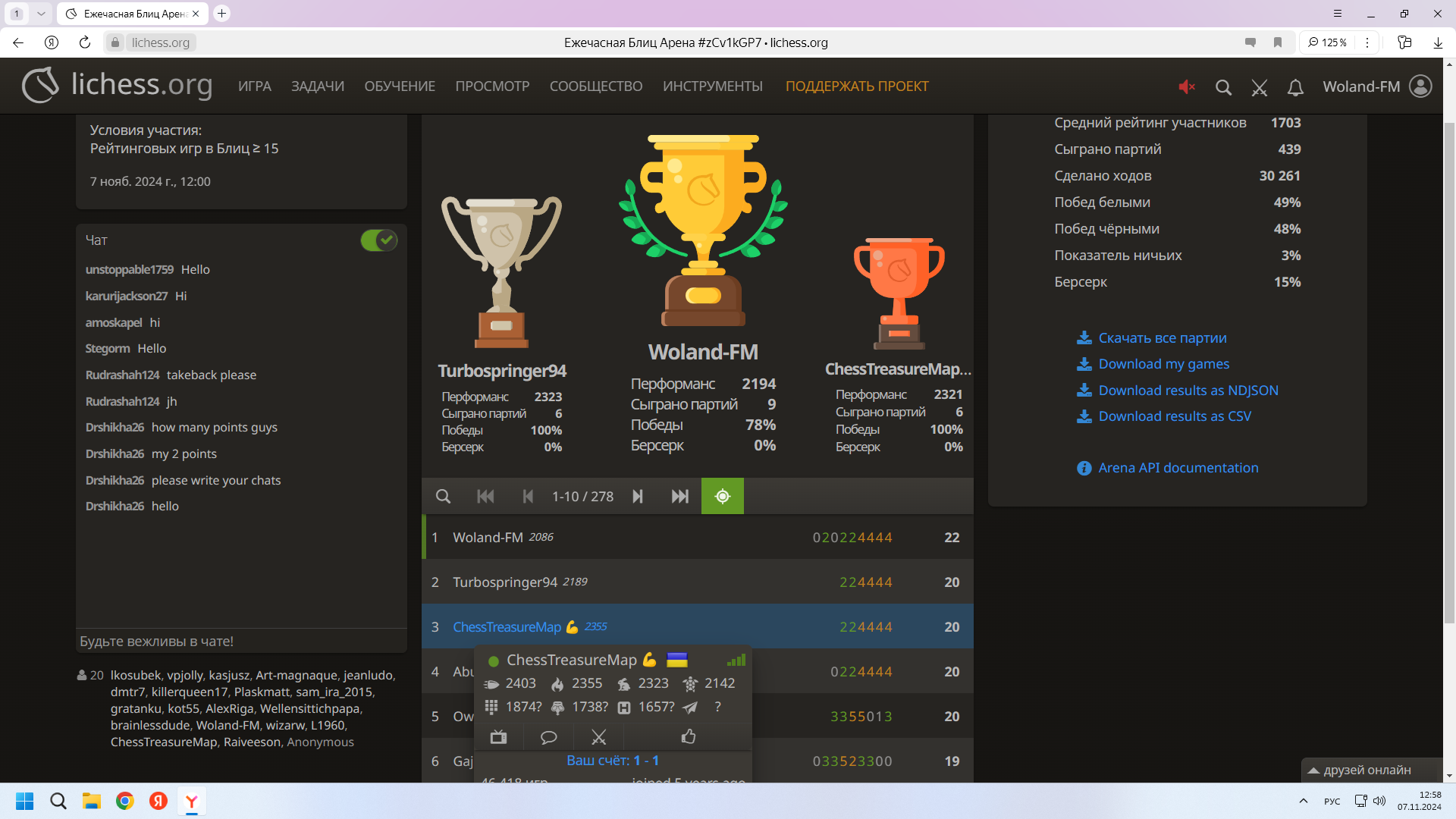This screenshot has height=819, width=1456.
Task: Click the 125% zoom indicator
Action: [x=1328, y=42]
